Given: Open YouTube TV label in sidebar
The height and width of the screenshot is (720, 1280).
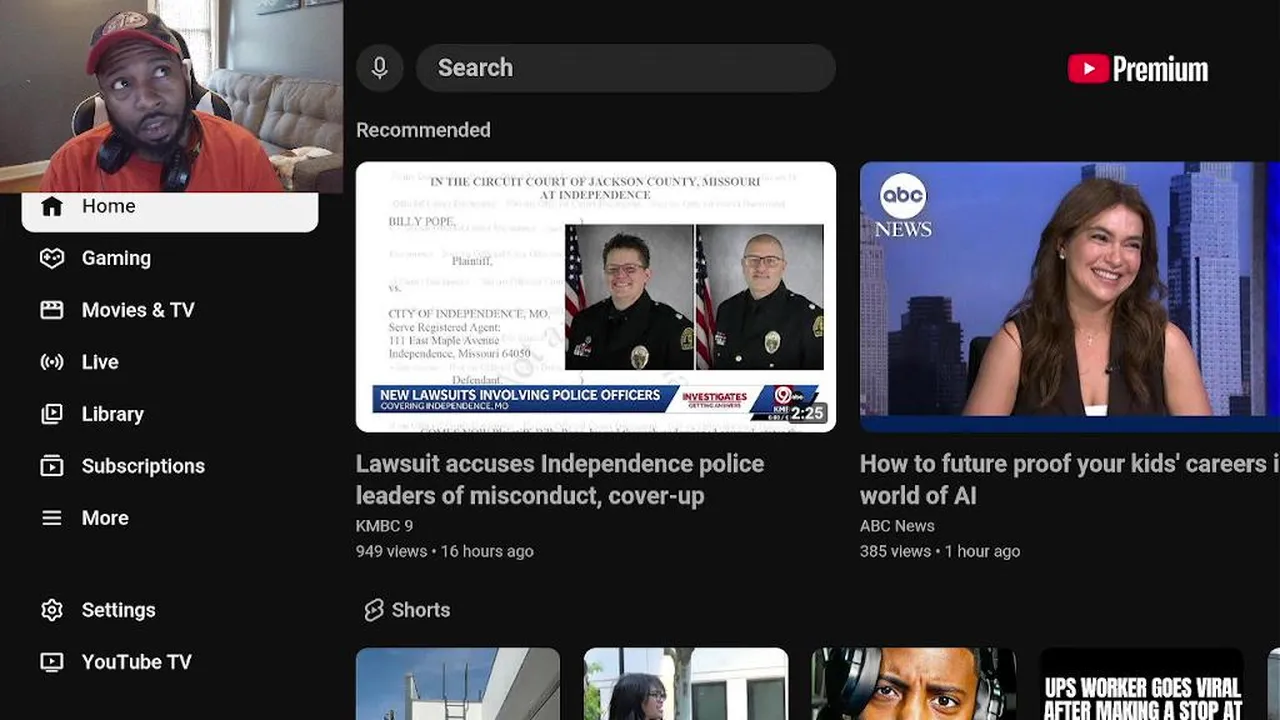Looking at the screenshot, I should [x=136, y=662].
